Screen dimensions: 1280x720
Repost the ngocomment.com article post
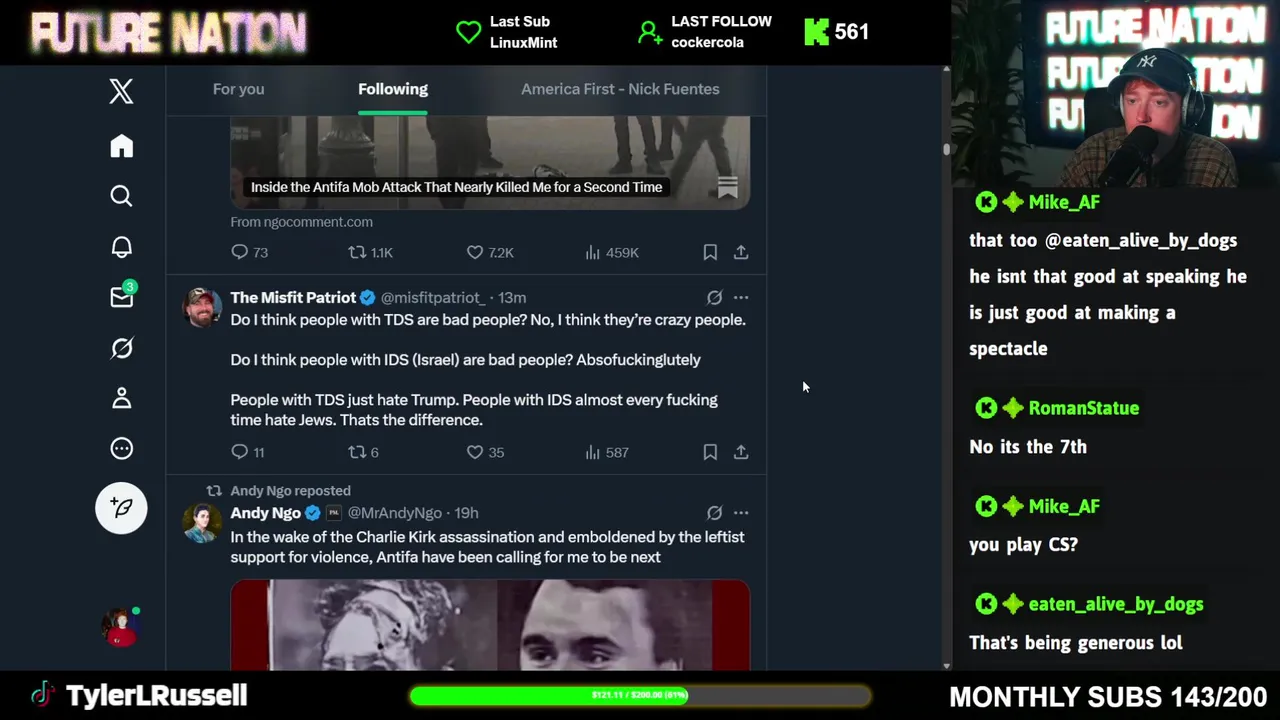point(370,252)
